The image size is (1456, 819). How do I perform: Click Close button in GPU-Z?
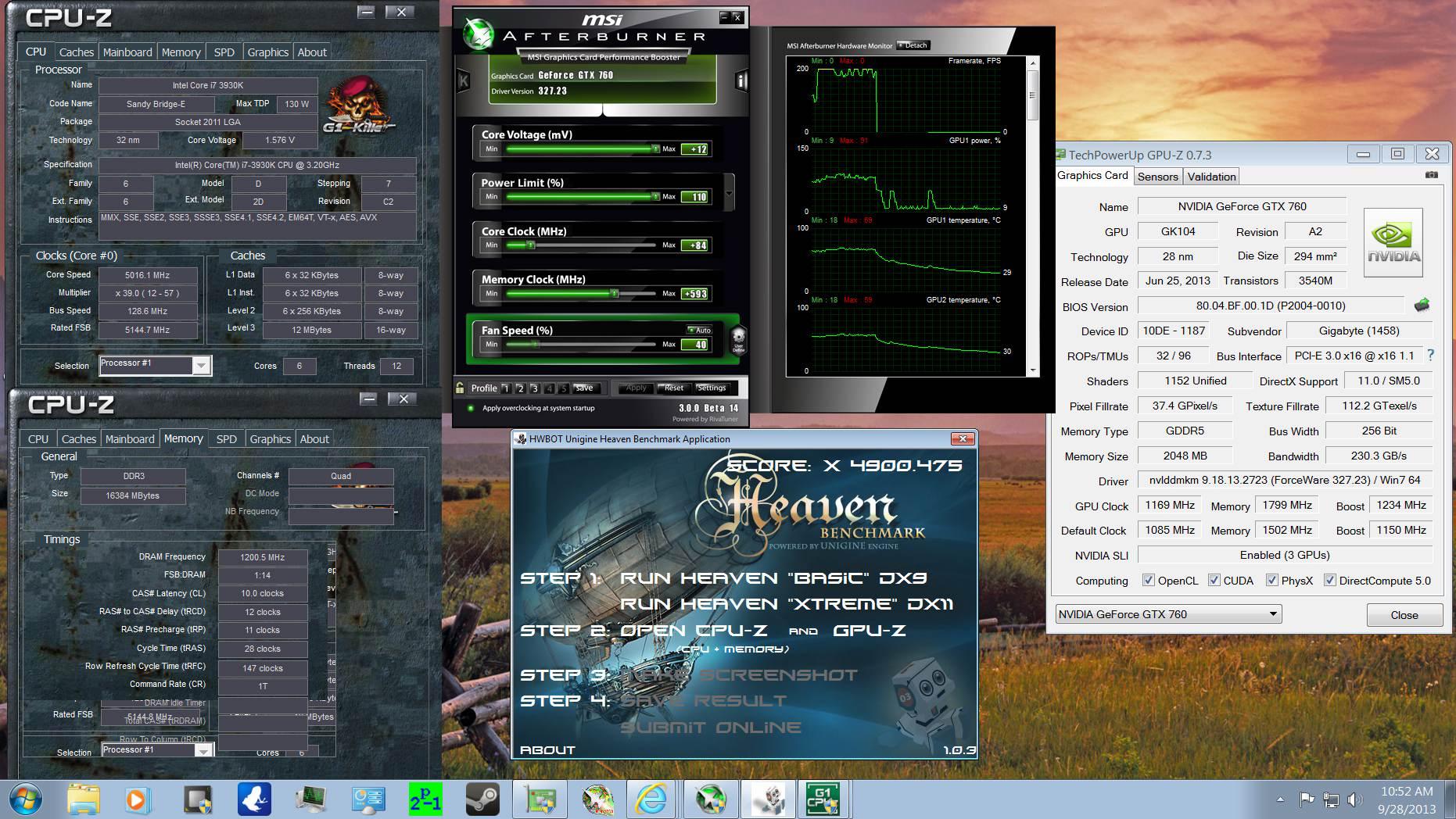point(1404,615)
